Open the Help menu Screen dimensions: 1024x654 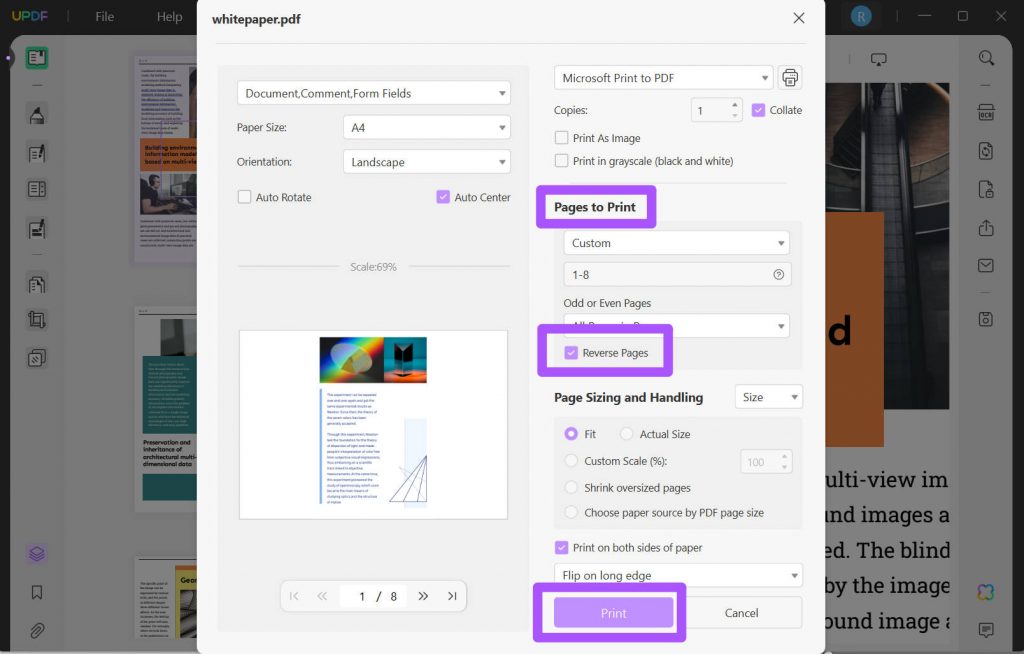168,16
